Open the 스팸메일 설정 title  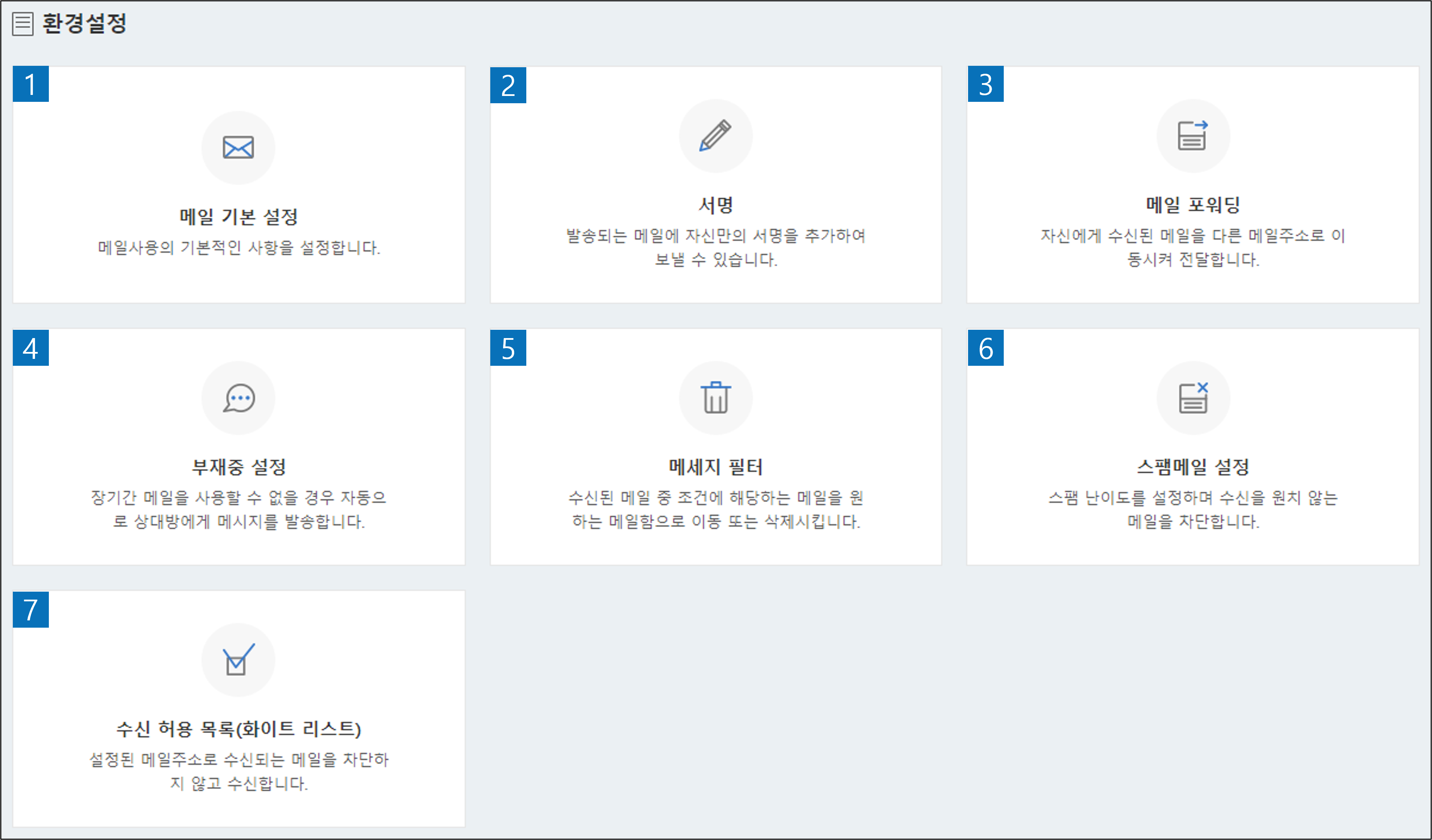pos(1193,467)
